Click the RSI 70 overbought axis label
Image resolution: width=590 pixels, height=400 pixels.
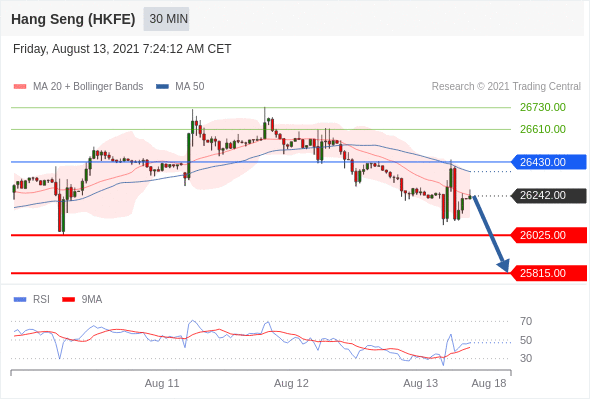point(526,321)
